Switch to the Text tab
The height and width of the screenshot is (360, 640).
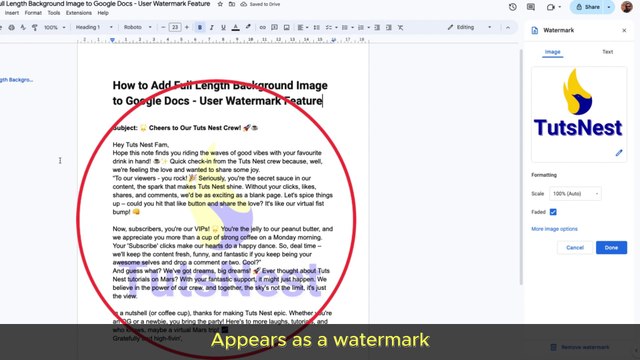click(607, 52)
